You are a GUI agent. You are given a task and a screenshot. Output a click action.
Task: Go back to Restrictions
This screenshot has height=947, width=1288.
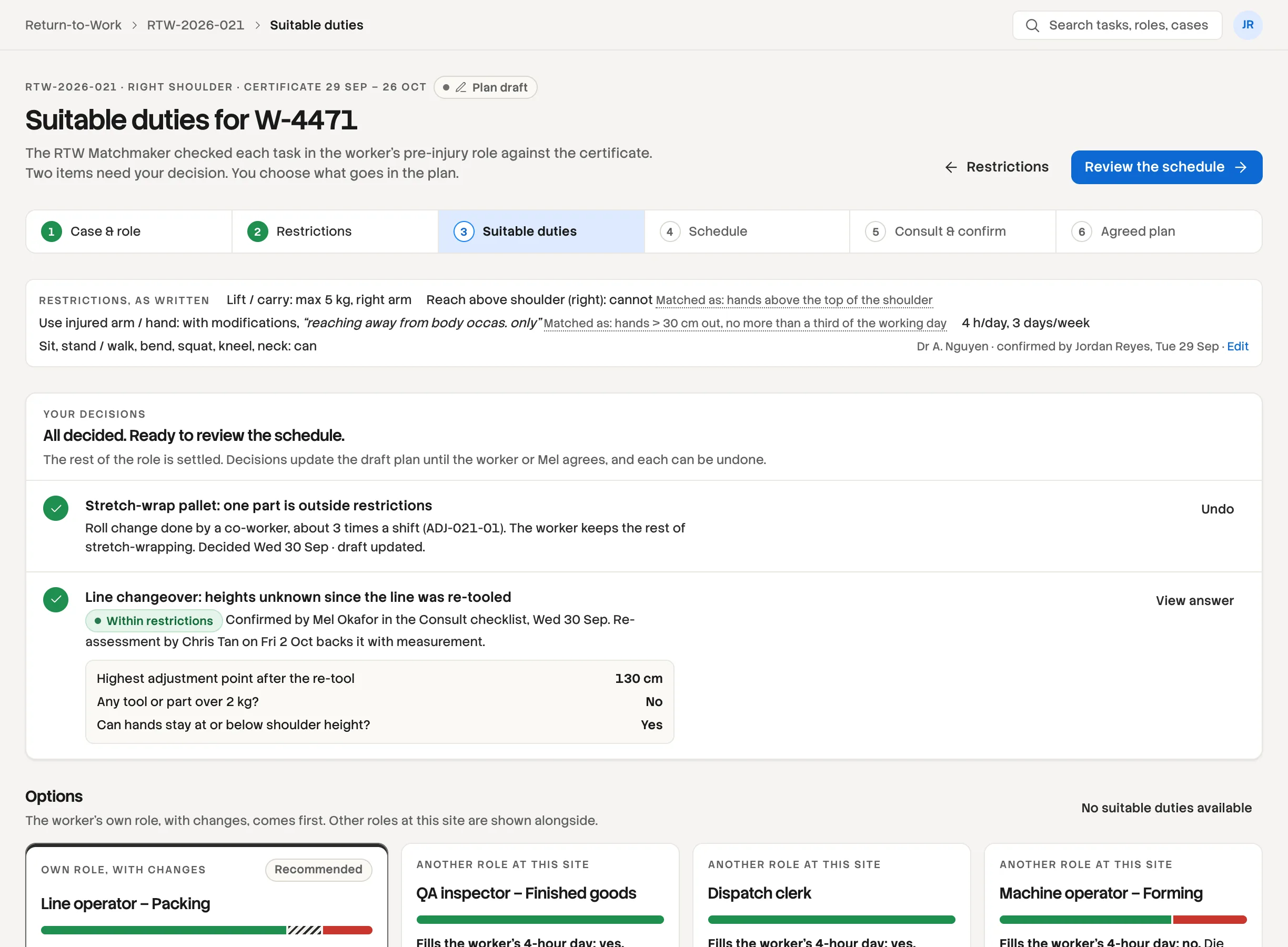(996, 167)
